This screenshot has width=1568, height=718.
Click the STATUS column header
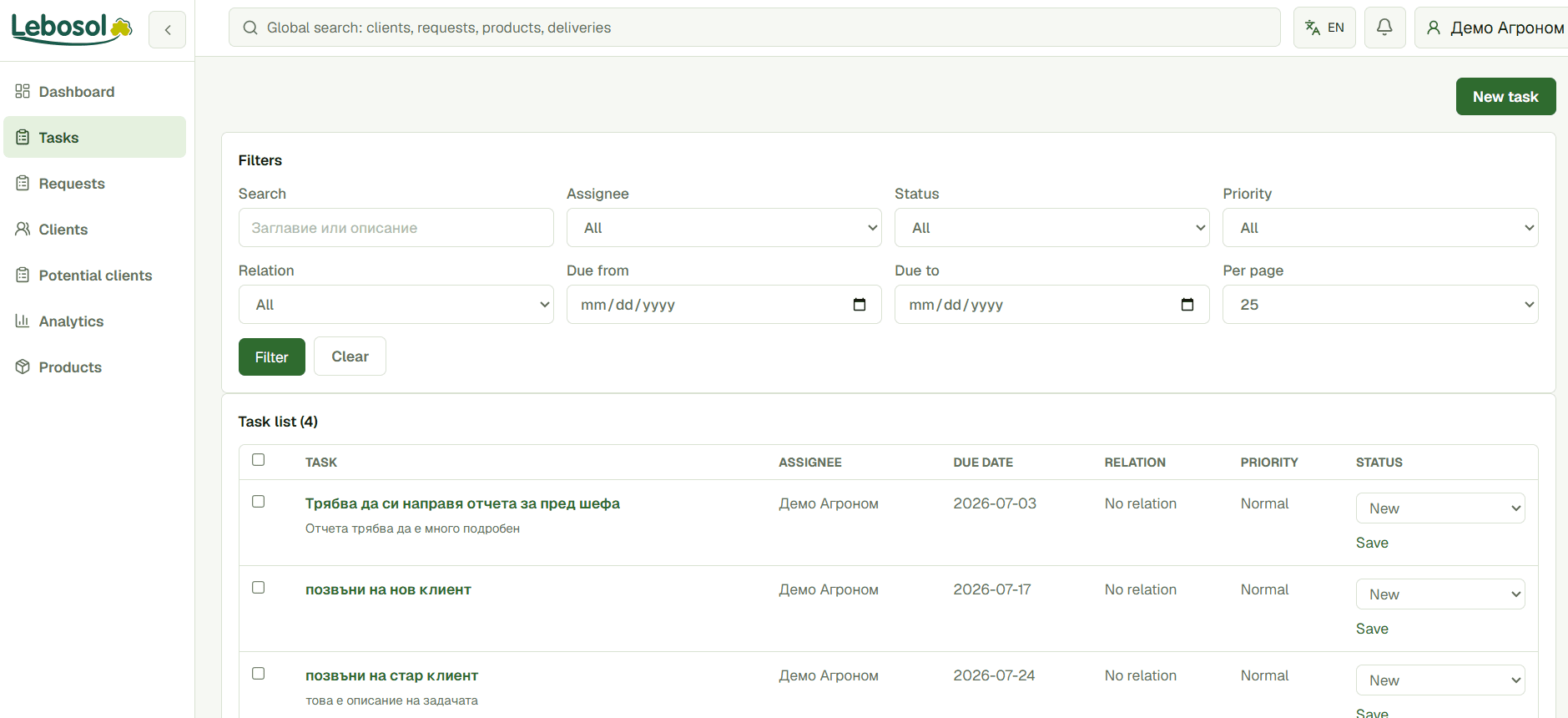tap(1379, 463)
